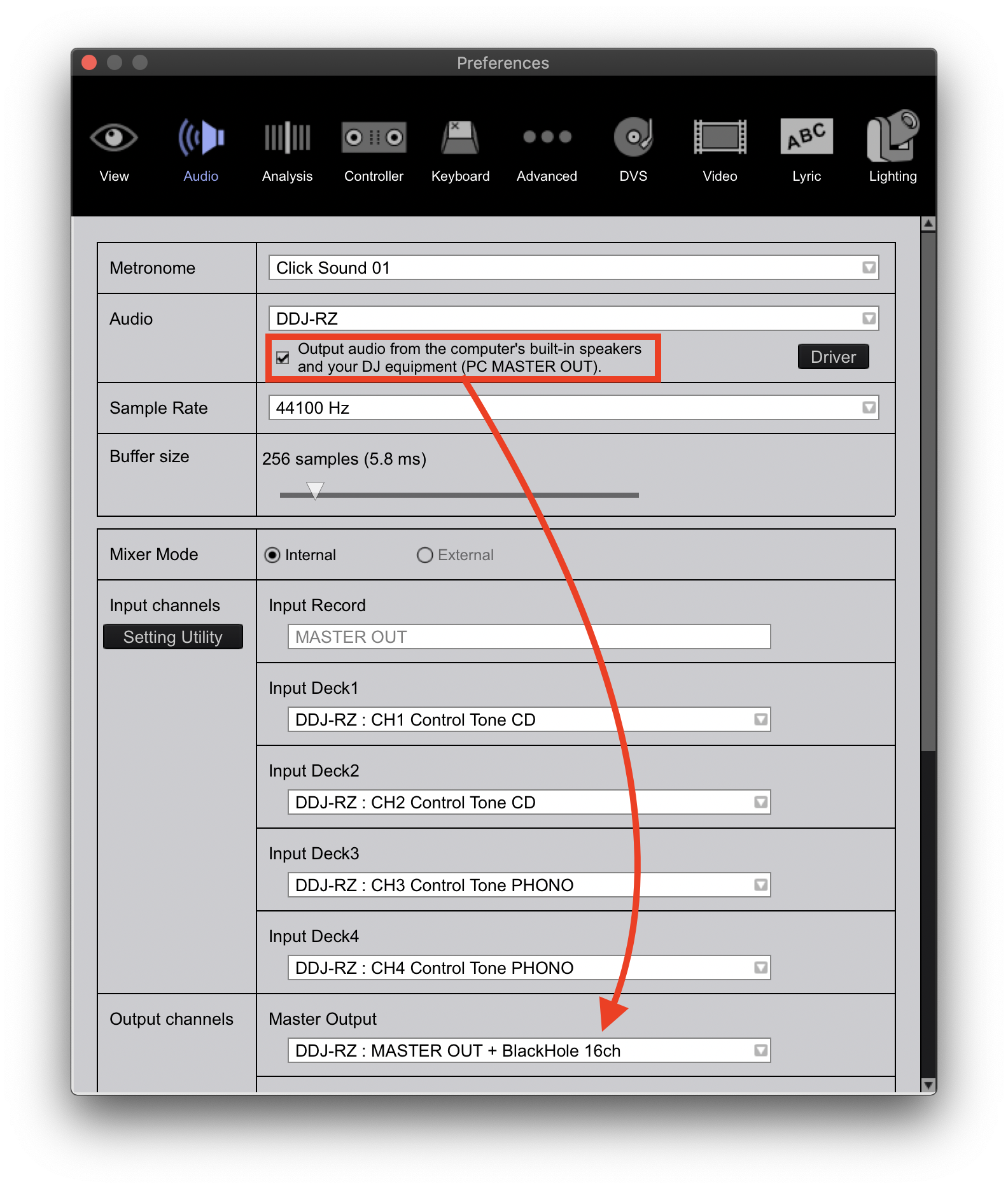
Task: Switch to the Analysis tab label
Action: [x=287, y=176]
